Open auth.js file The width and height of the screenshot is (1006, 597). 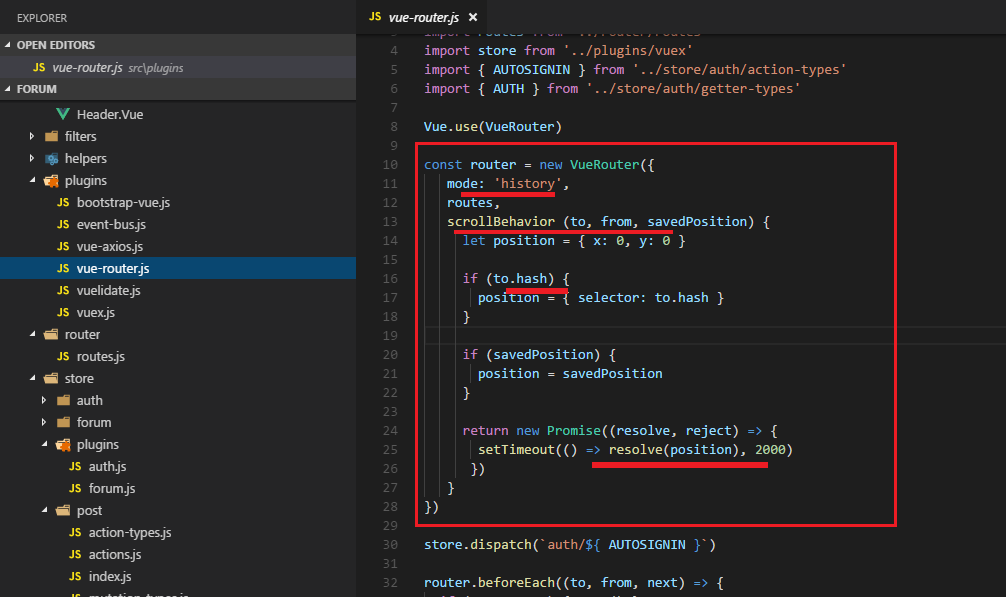(107, 466)
